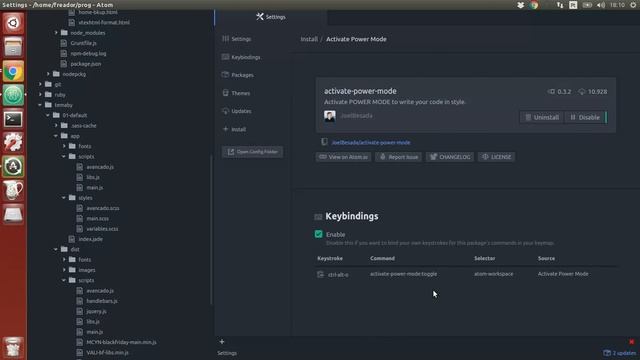This screenshot has height=360, width=640.
Task: Expand the ruby folder
Action: coord(40,95)
